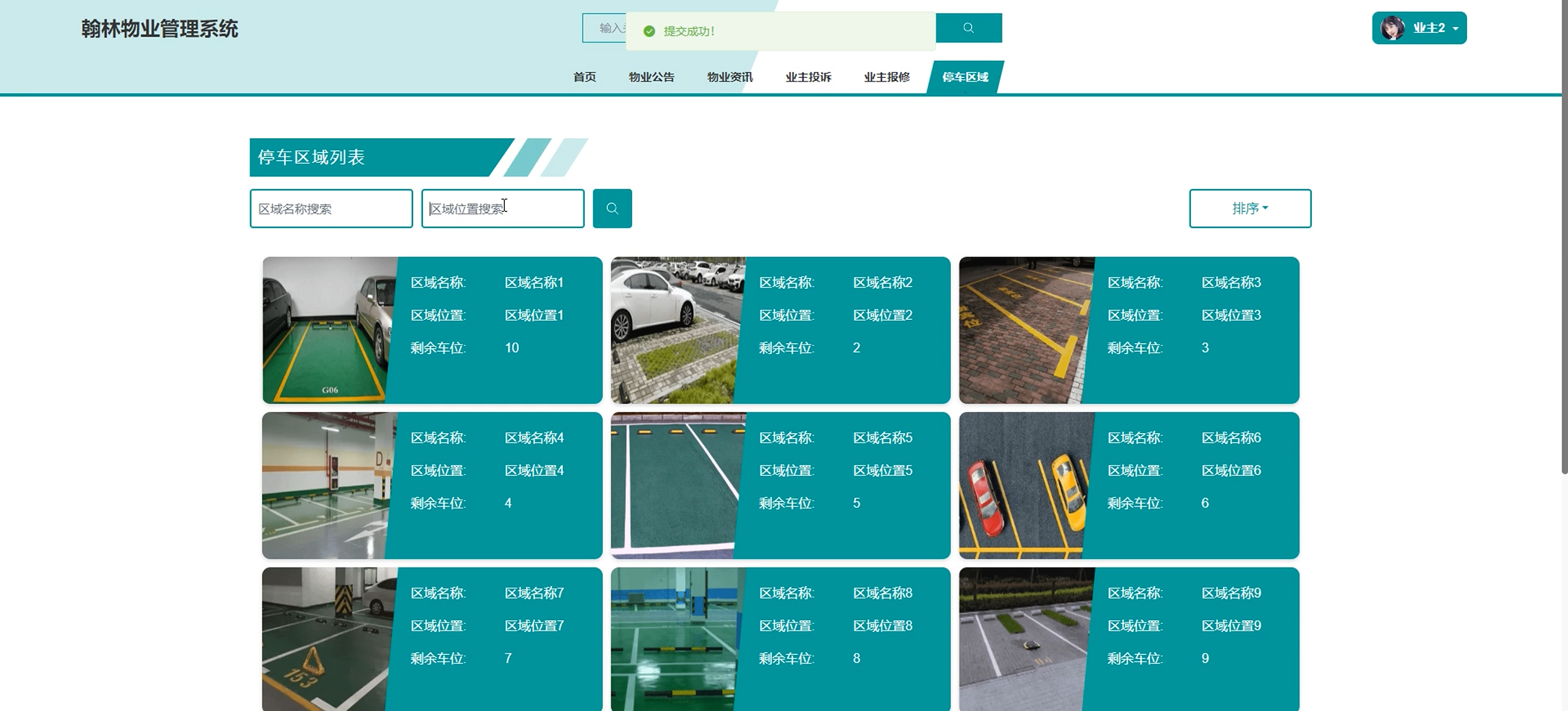Expand the 排序 sort dropdown
The width and height of the screenshot is (1568, 711).
click(x=1249, y=209)
